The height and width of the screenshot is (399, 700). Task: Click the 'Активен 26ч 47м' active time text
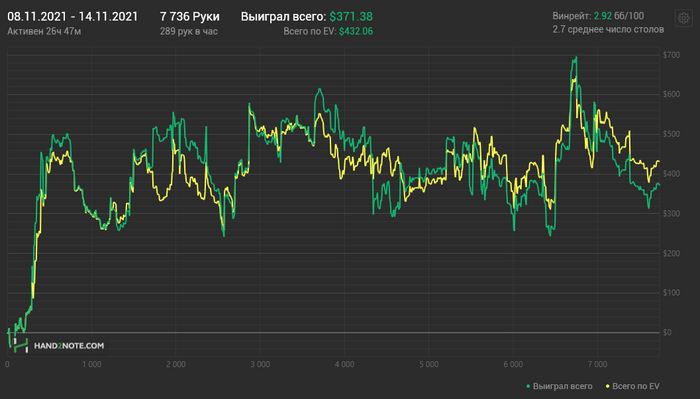point(44,31)
